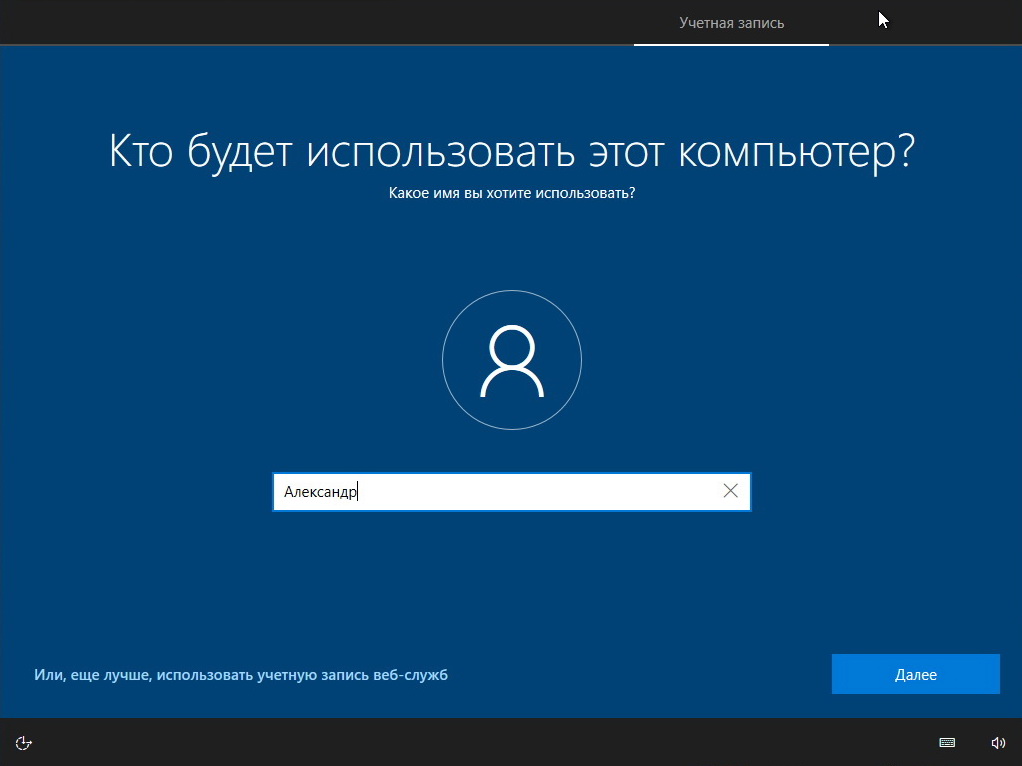Adjust sound via the bottom-bar speaker
The width and height of the screenshot is (1022, 766).
click(997, 742)
